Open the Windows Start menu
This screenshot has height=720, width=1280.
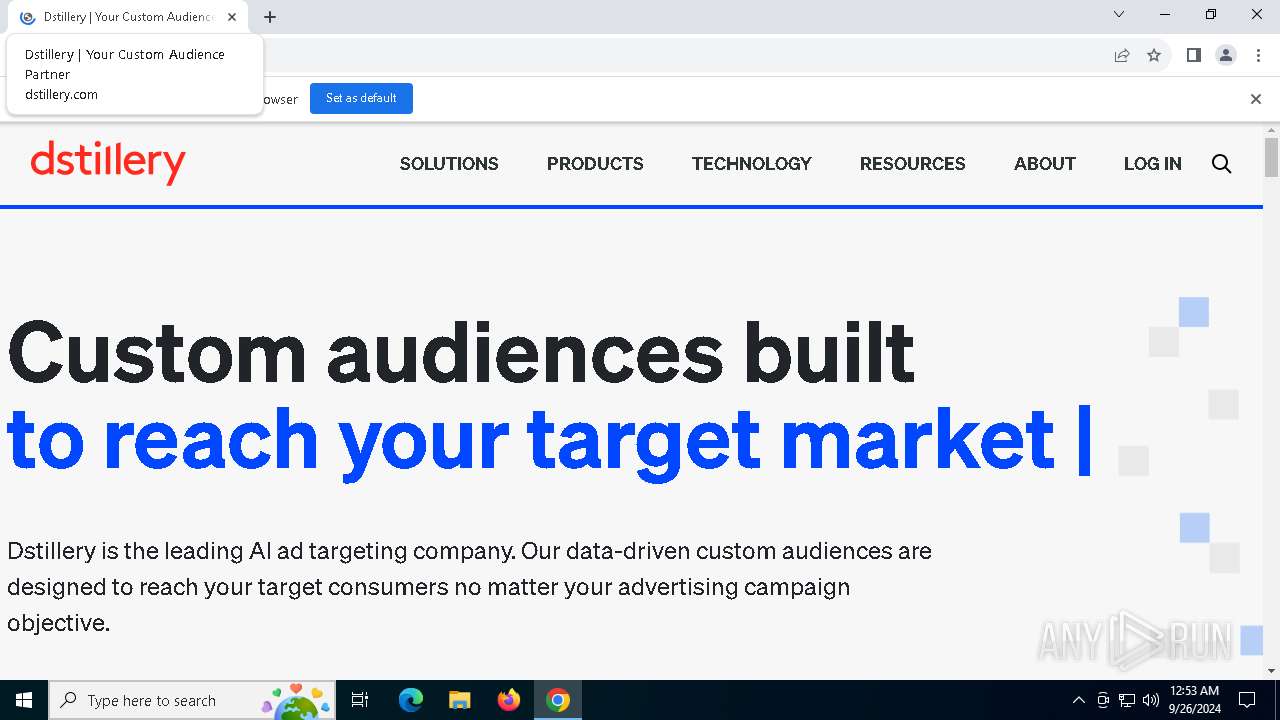[x=24, y=700]
